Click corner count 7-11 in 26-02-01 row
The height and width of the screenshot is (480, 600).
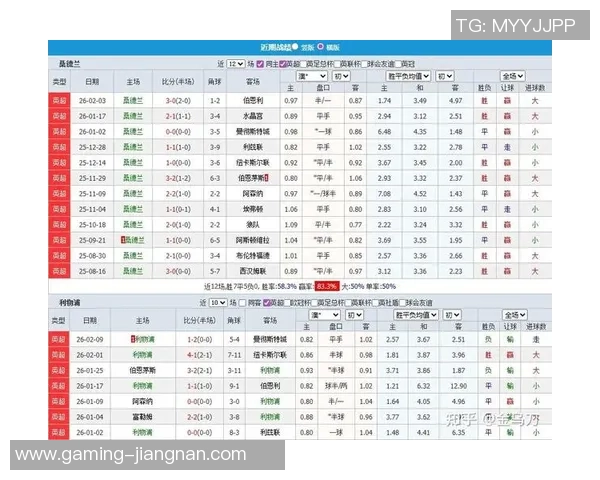[234, 355]
